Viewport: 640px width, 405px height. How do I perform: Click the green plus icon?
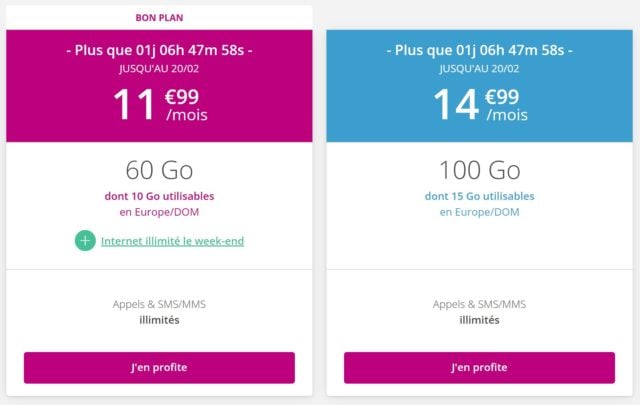[x=85, y=241]
